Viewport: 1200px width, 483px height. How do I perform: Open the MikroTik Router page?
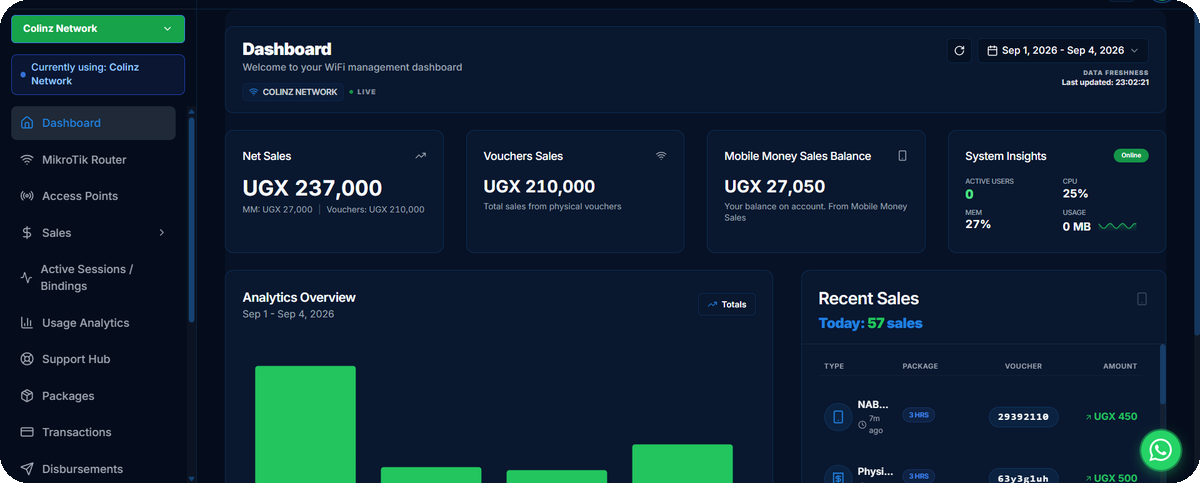[93, 160]
